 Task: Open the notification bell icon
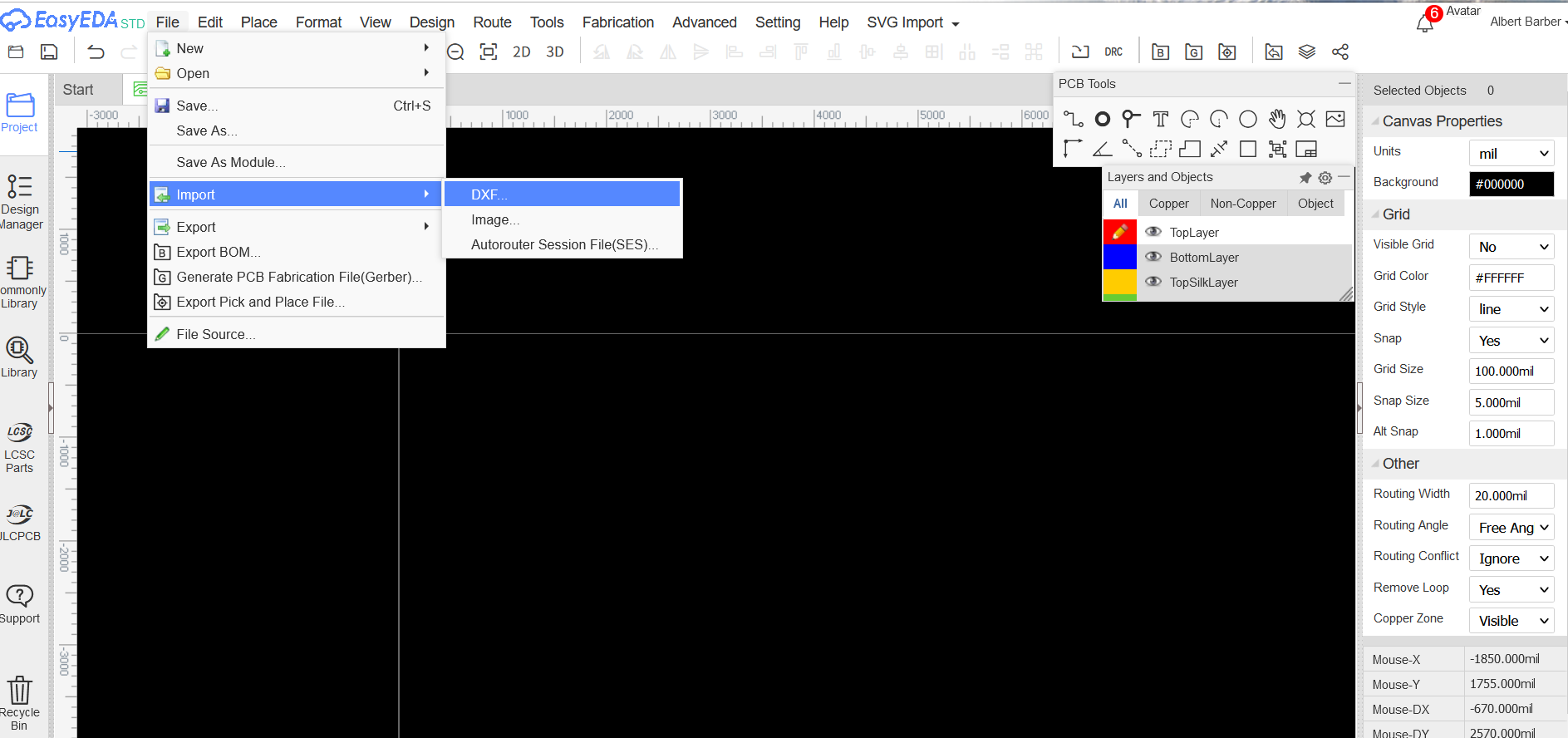pyautogui.click(x=1425, y=22)
